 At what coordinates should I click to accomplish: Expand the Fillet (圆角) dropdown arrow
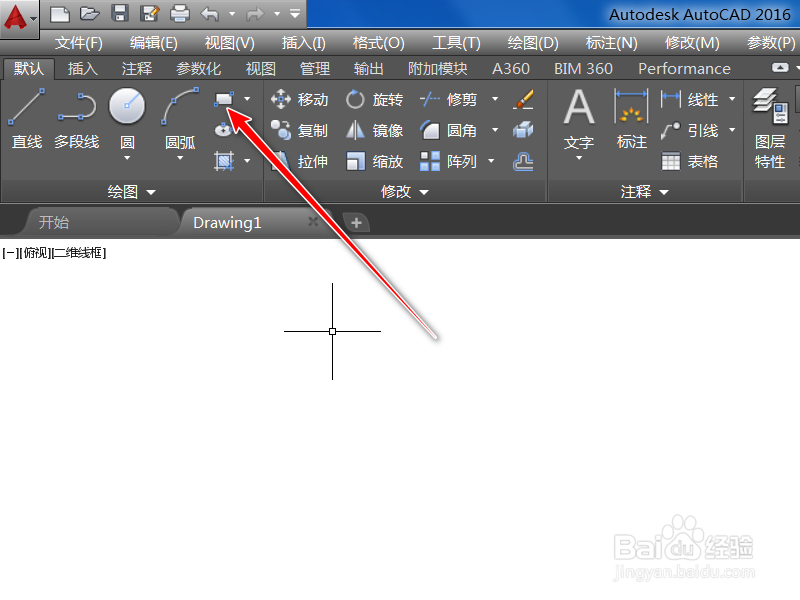495,130
